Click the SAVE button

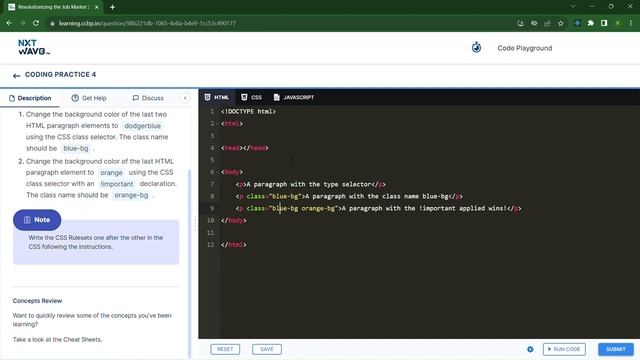[267, 349]
